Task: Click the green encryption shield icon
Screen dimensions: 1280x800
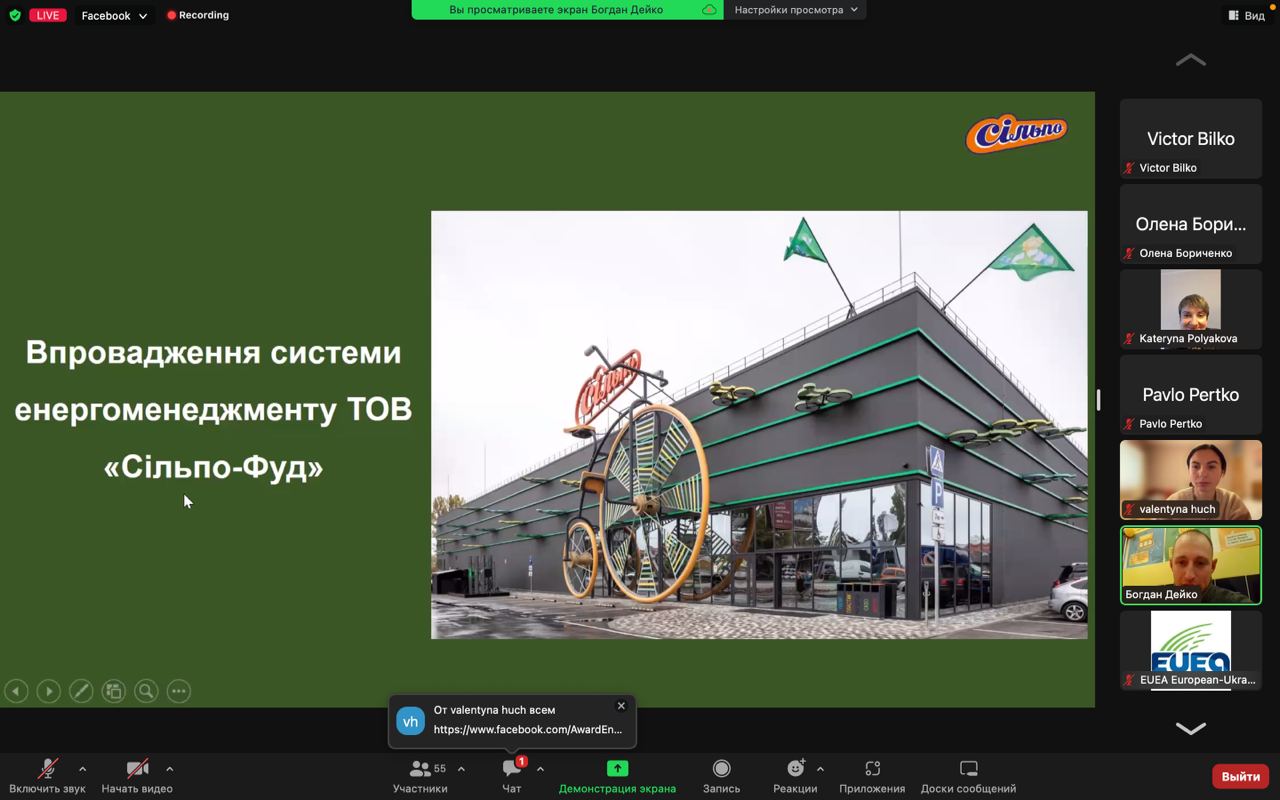Action: point(15,15)
